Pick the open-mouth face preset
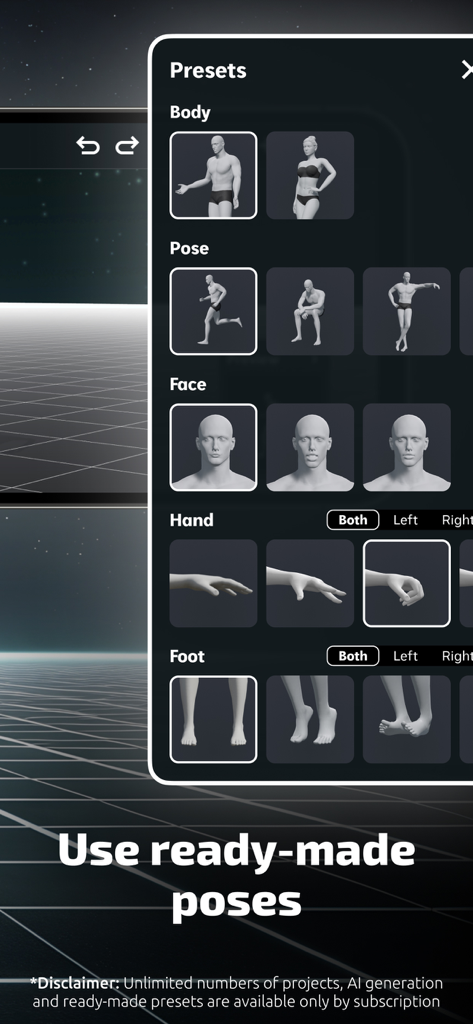Screen dimensions: 473x1024 click(310, 447)
